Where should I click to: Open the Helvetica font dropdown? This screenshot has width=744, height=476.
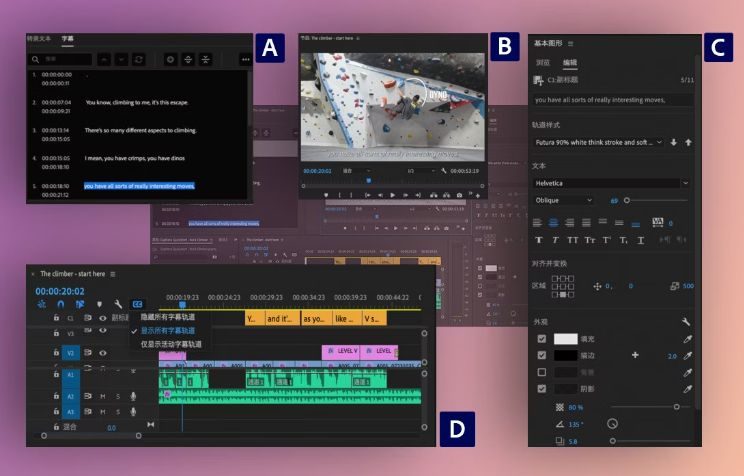click(611, 183)
